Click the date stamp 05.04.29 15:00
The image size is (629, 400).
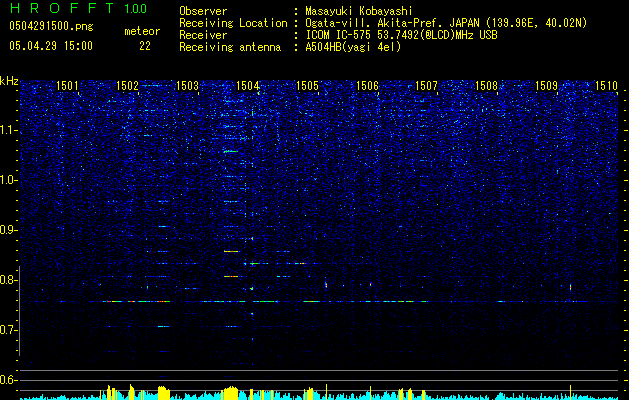pos(51,46)
